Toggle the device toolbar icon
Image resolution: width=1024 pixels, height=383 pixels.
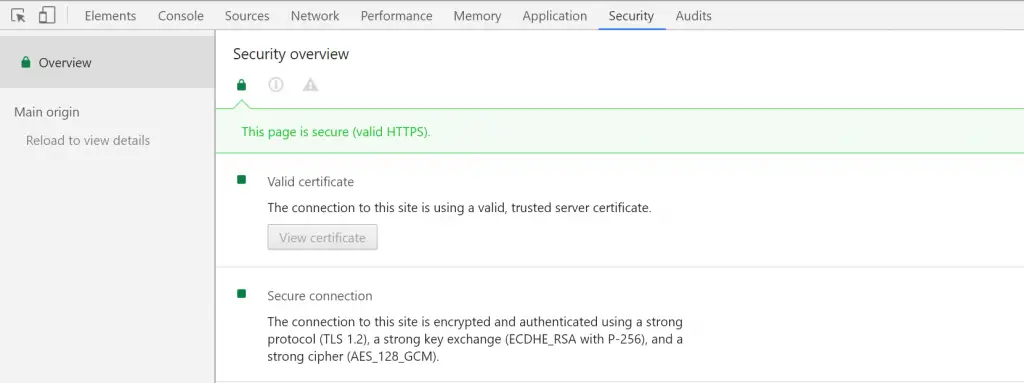click(47, 16)
